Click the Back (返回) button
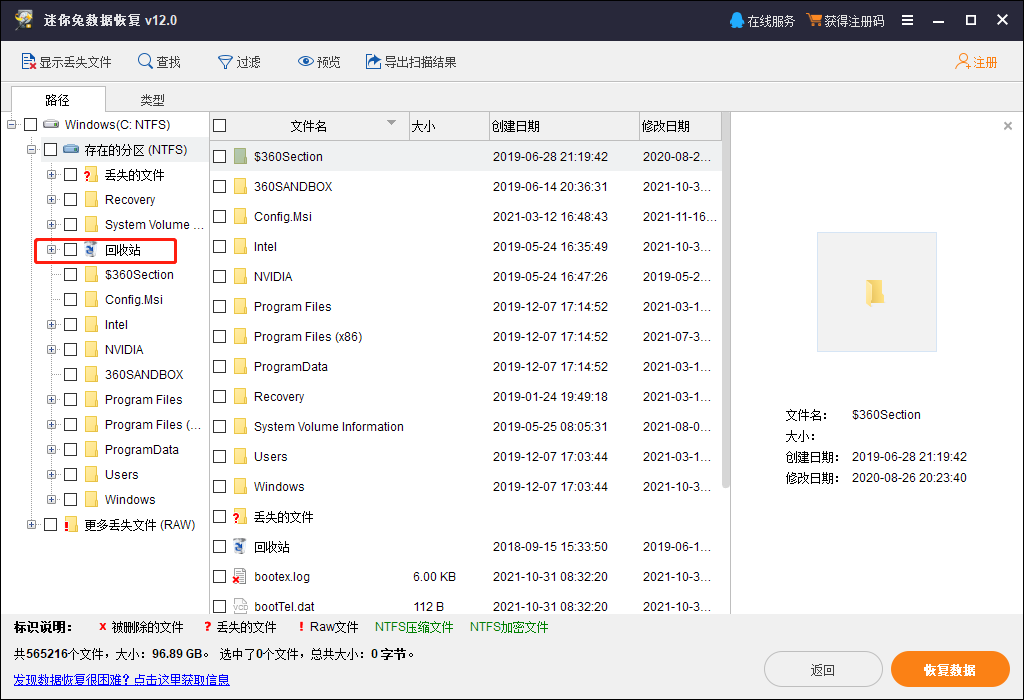This screenshot has height=700, width=1024. tap(823, 669)
